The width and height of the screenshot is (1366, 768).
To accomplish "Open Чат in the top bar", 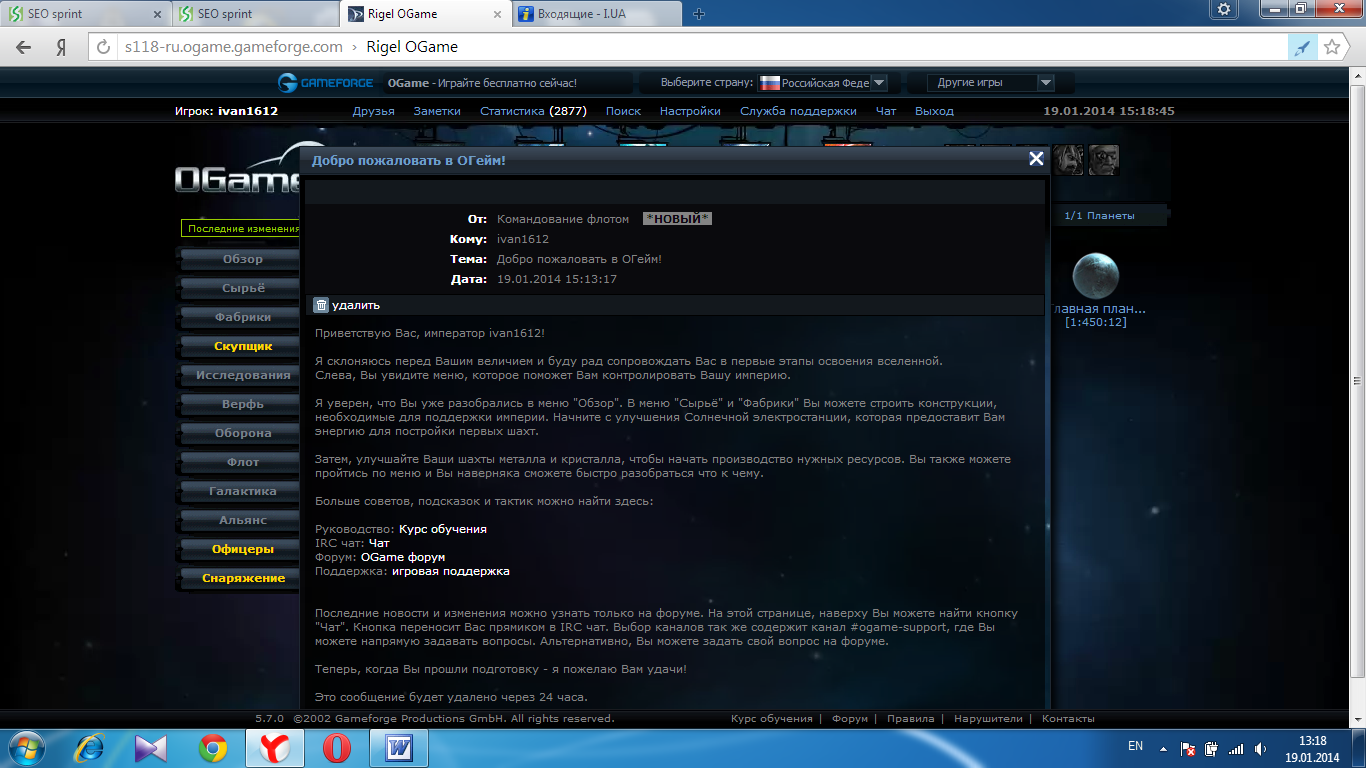I will pyautogui.click(x=886, y=111).
